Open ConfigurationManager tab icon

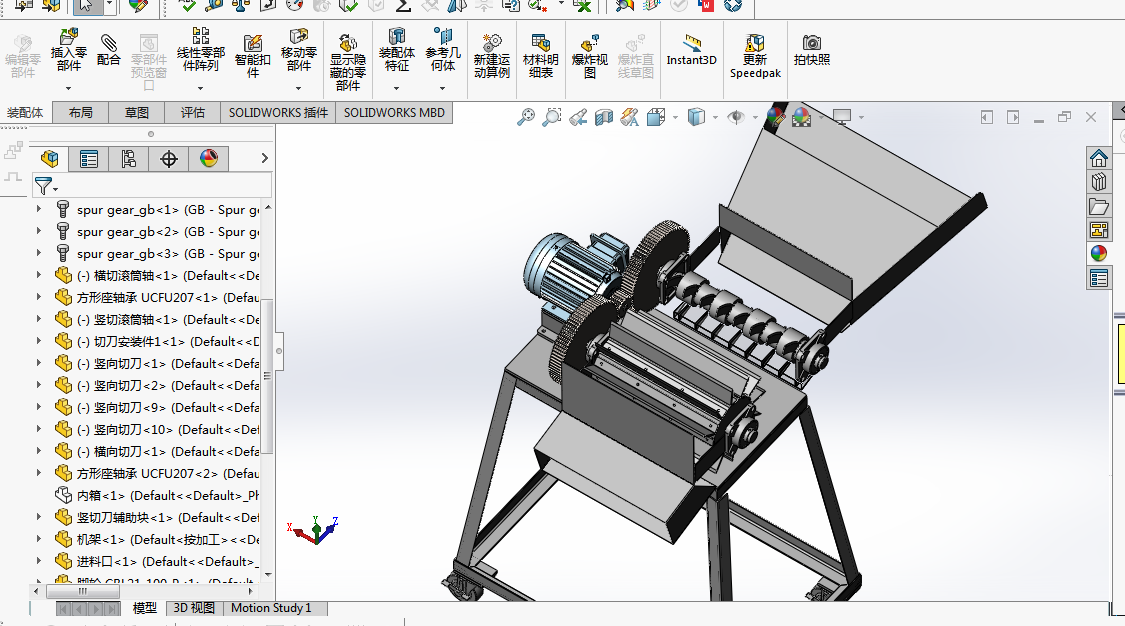point(128,158)
